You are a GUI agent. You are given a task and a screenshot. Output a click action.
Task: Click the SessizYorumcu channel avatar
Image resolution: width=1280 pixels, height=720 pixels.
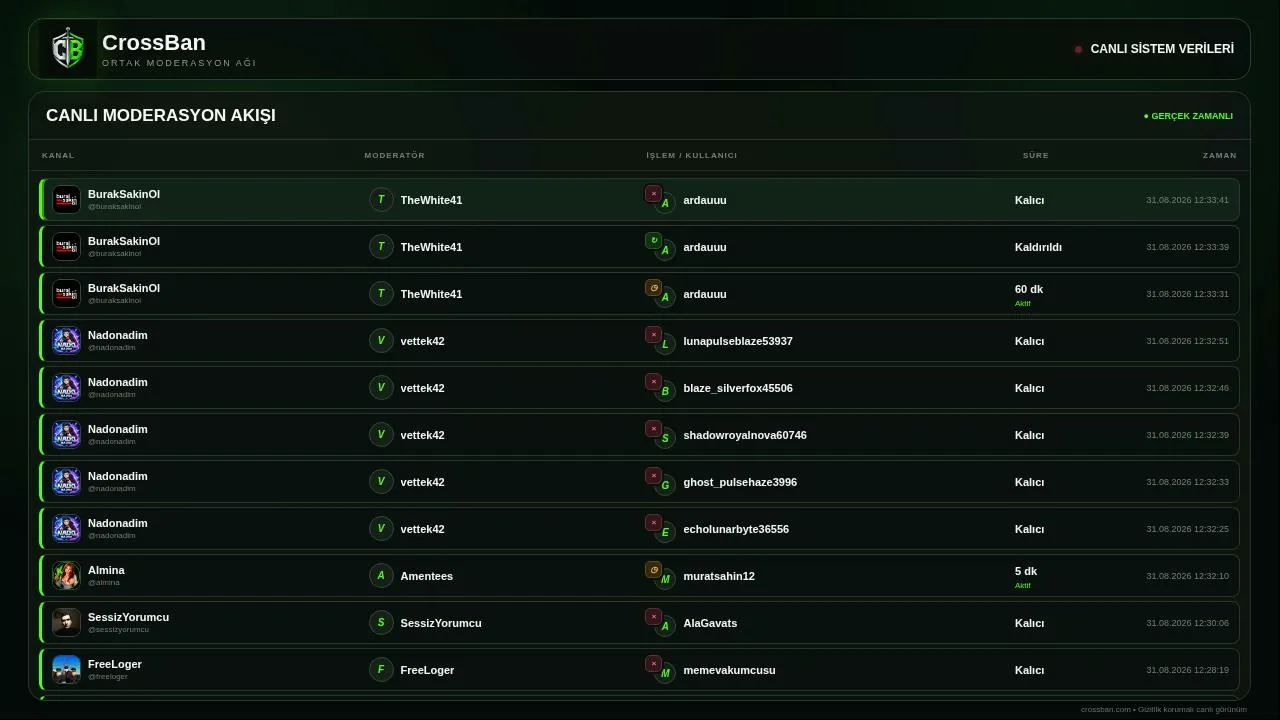tap(66, 623)
